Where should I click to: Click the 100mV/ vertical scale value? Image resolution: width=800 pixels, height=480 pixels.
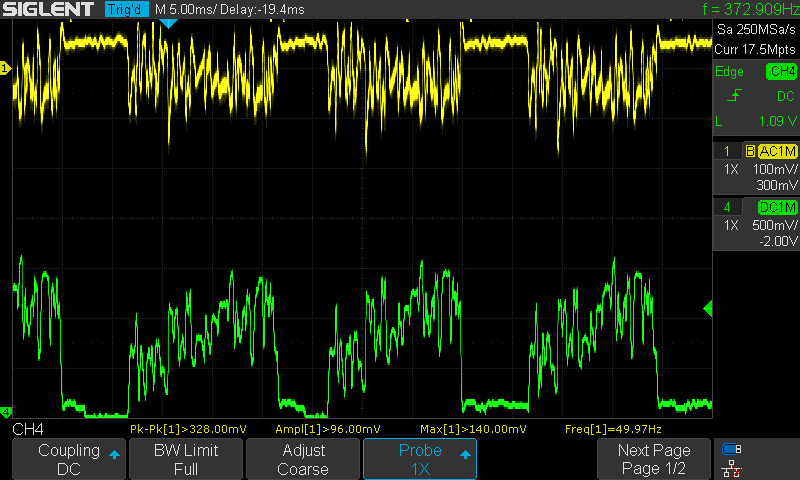pos(775,169)
